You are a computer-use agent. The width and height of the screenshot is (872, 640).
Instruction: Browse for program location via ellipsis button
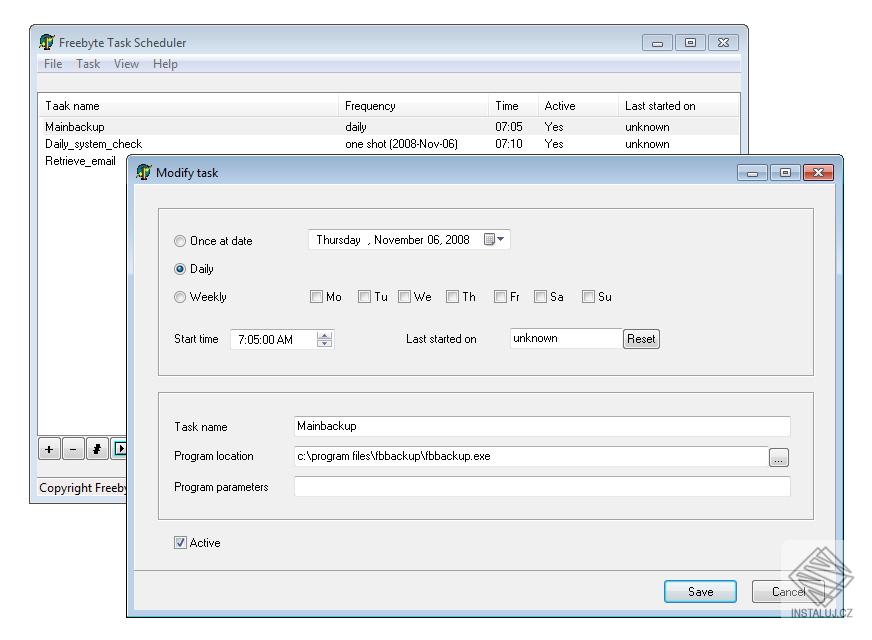(x=779, y=456)
